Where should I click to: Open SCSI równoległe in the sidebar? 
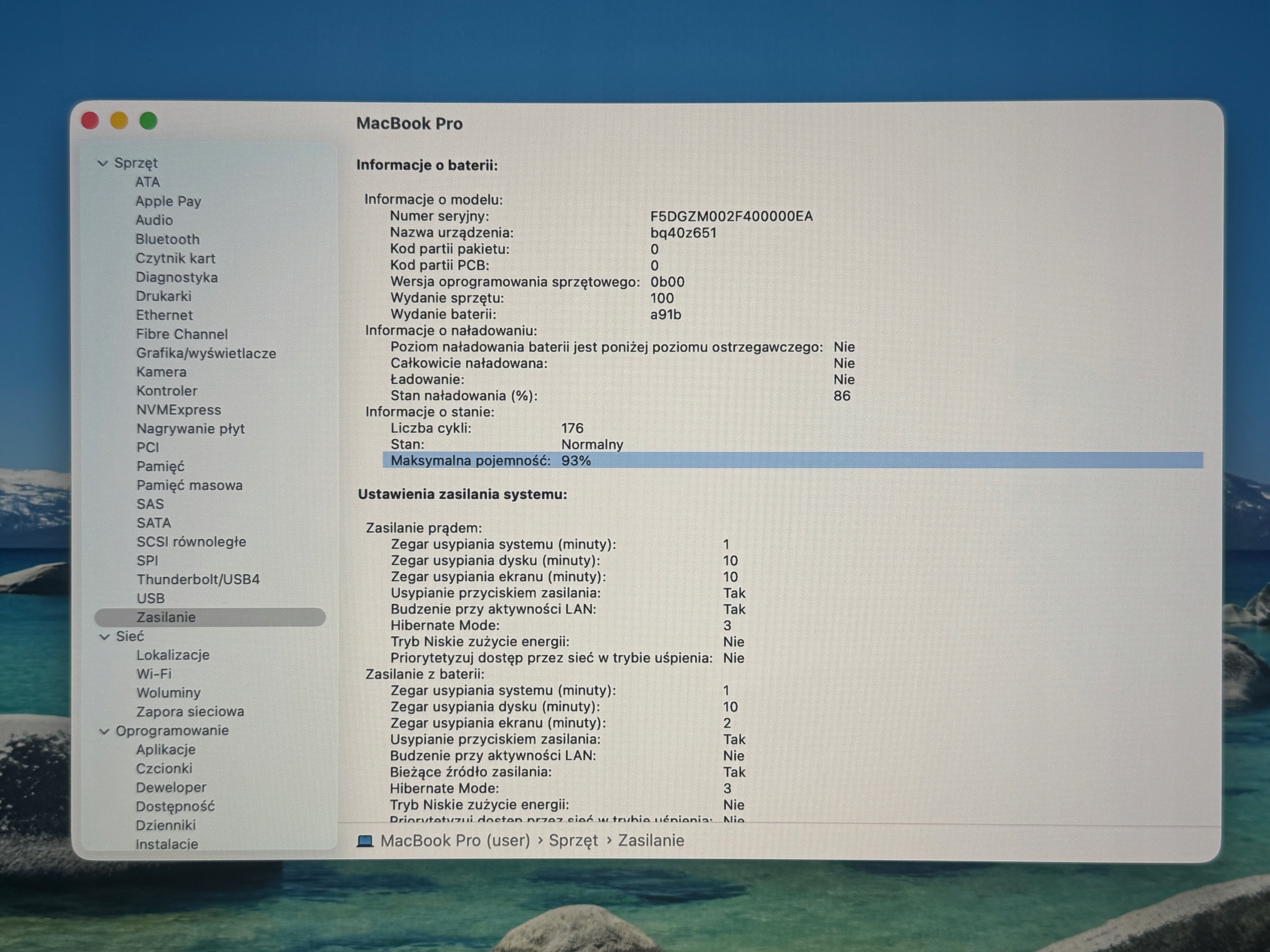(x=191, y=542)
